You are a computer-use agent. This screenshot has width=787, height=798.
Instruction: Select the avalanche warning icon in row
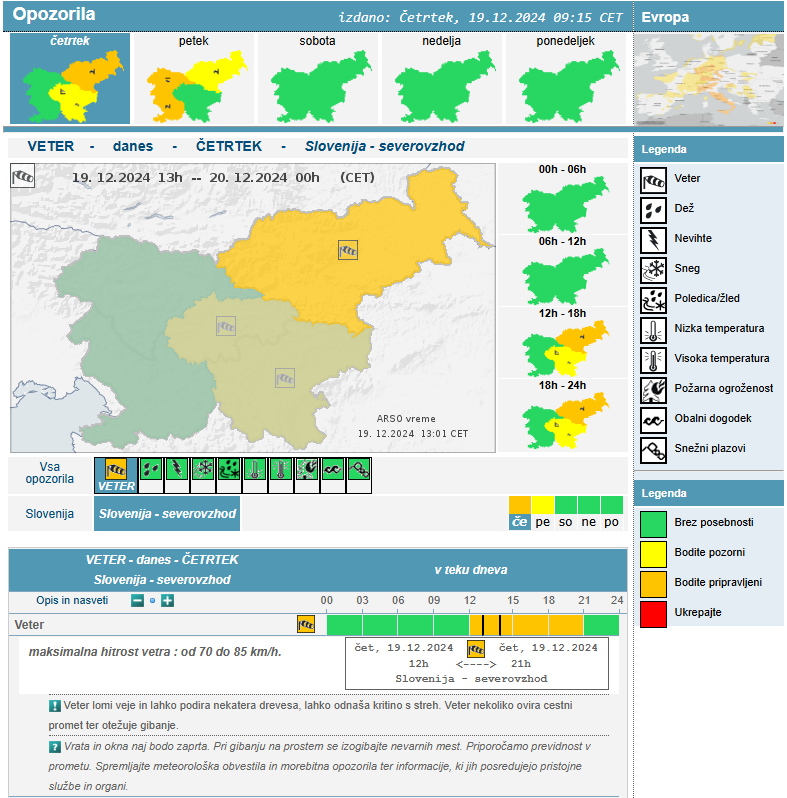(359, 469)
